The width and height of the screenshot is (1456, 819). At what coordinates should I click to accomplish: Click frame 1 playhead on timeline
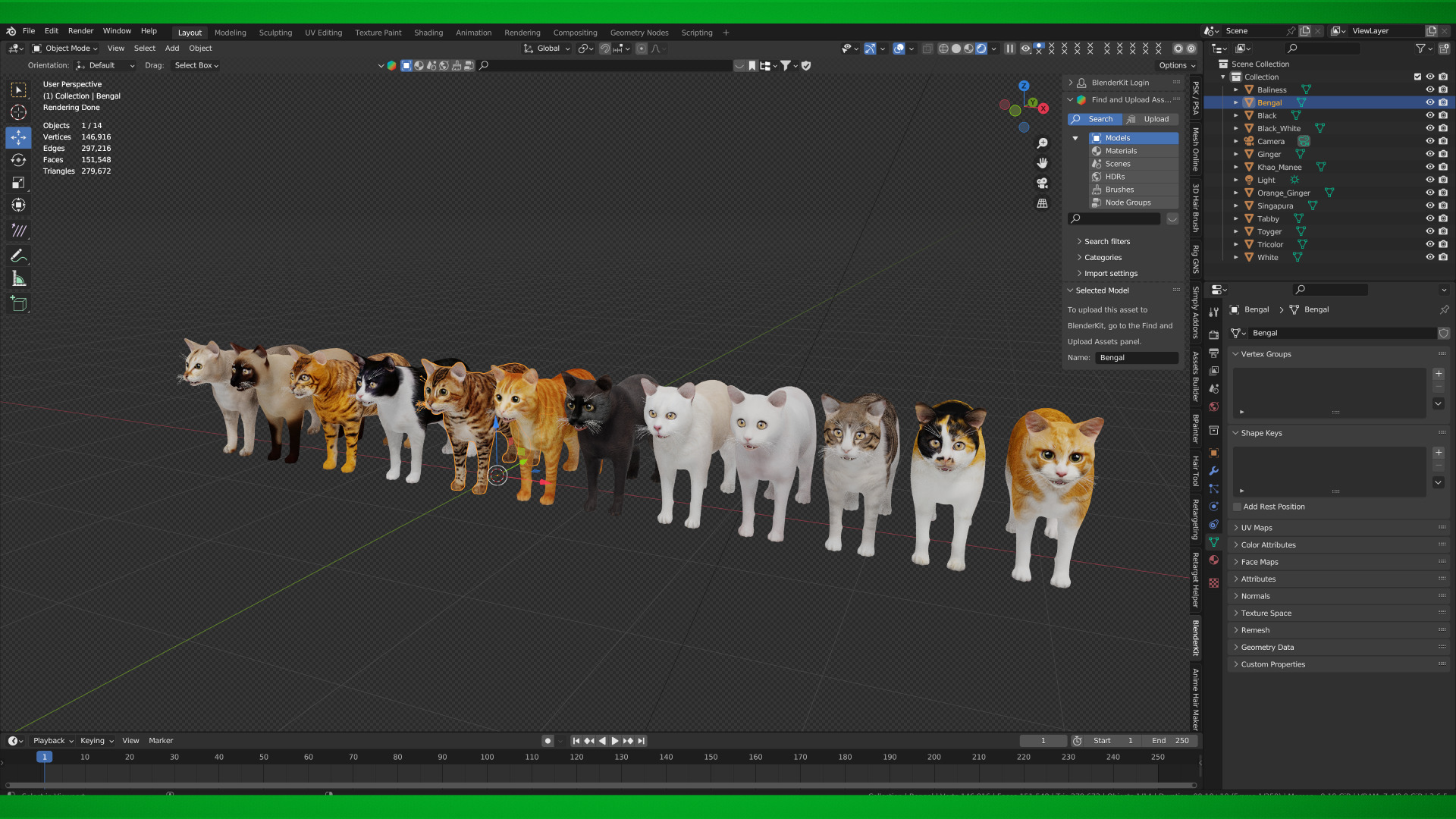44,757
